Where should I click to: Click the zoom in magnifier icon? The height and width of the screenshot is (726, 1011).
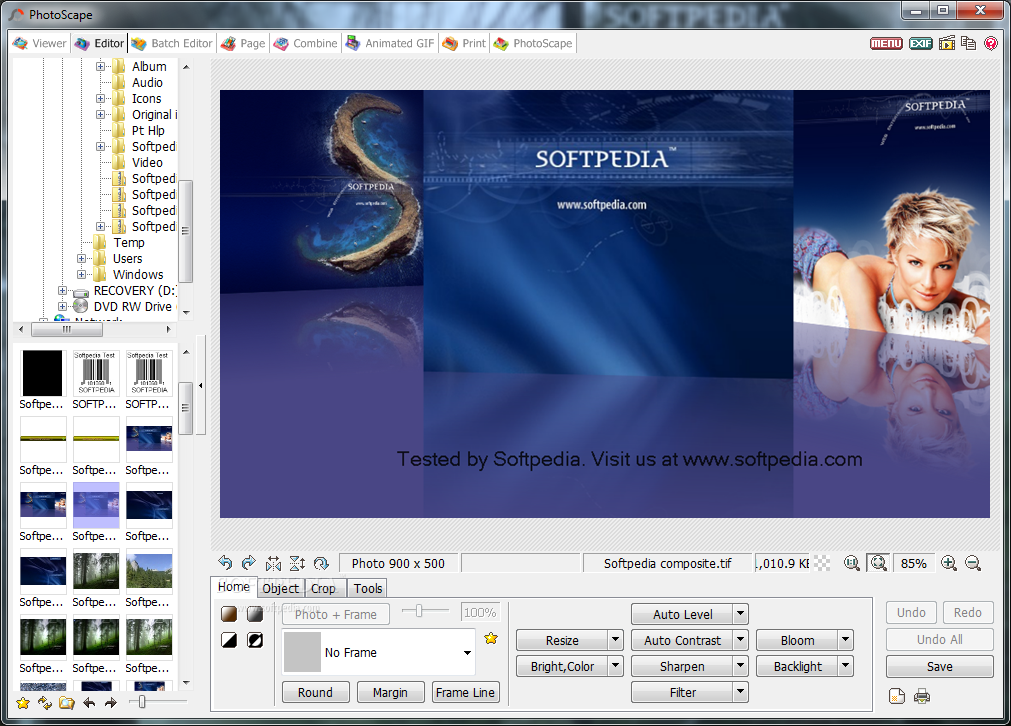pos(948,563)
